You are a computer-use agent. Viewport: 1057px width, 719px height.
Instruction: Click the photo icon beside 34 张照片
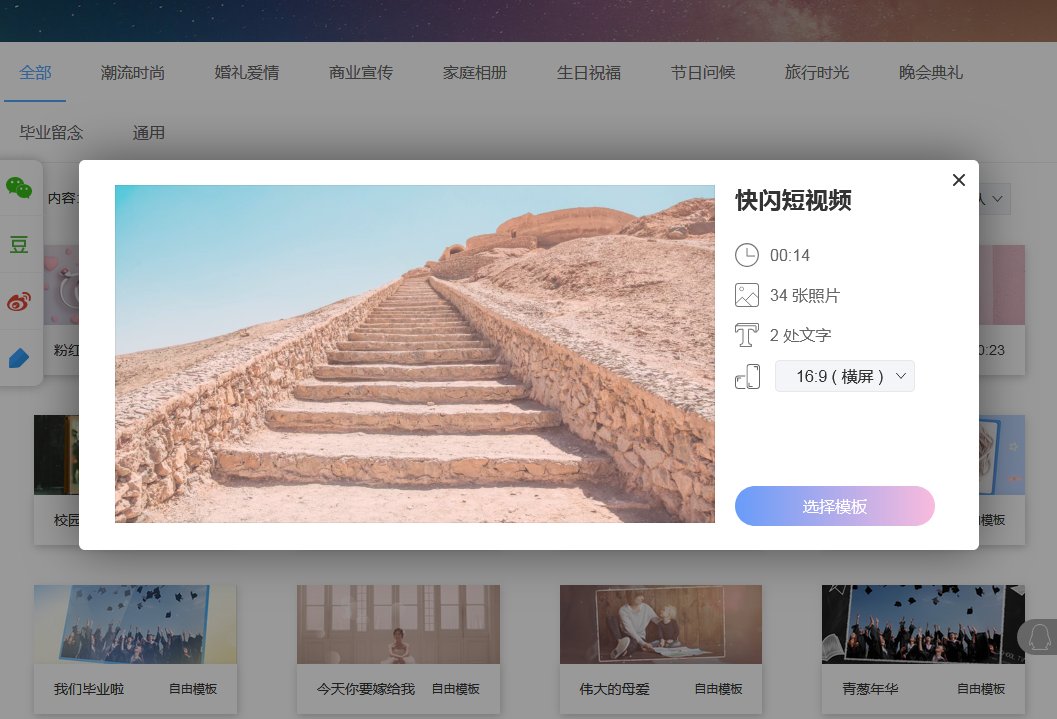point(747,295)
